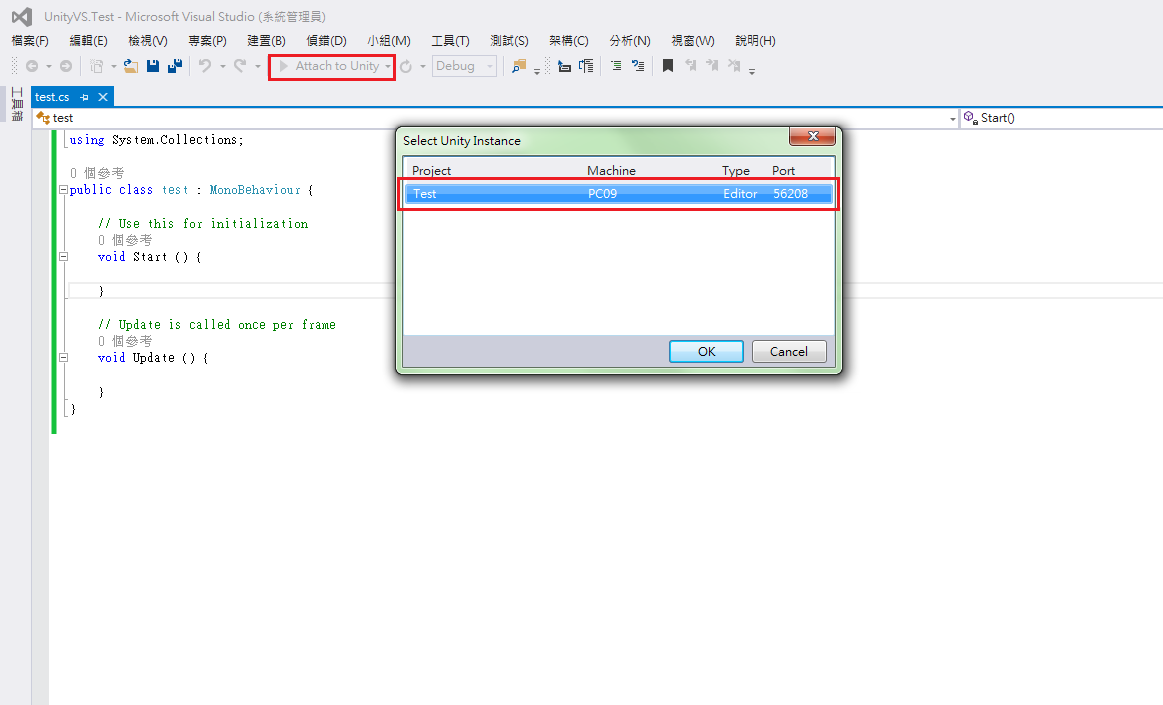
Task: Close the Select Unity Instance dialog
Action: 812,136
